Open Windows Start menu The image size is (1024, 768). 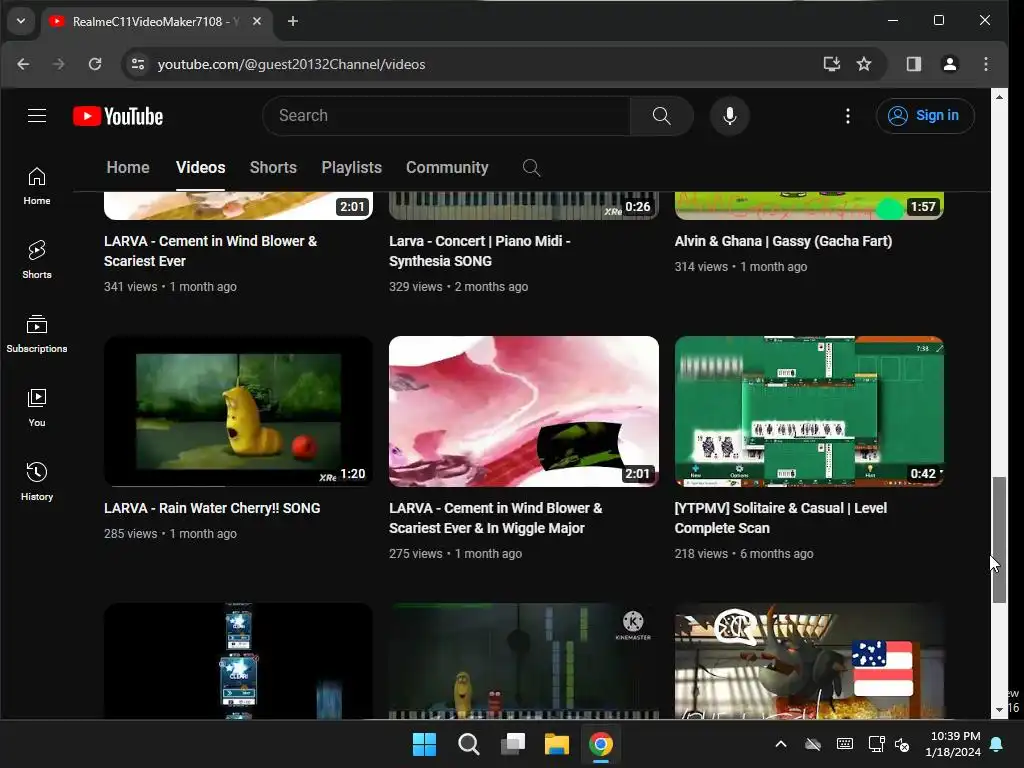[424, 744]
